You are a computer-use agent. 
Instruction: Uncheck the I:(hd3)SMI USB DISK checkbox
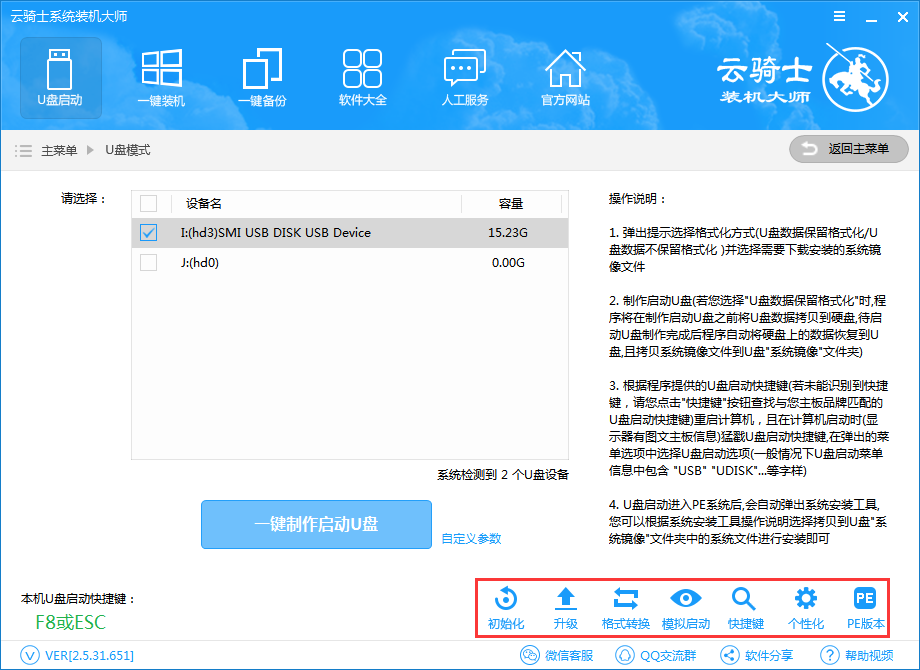coord(148,233)
